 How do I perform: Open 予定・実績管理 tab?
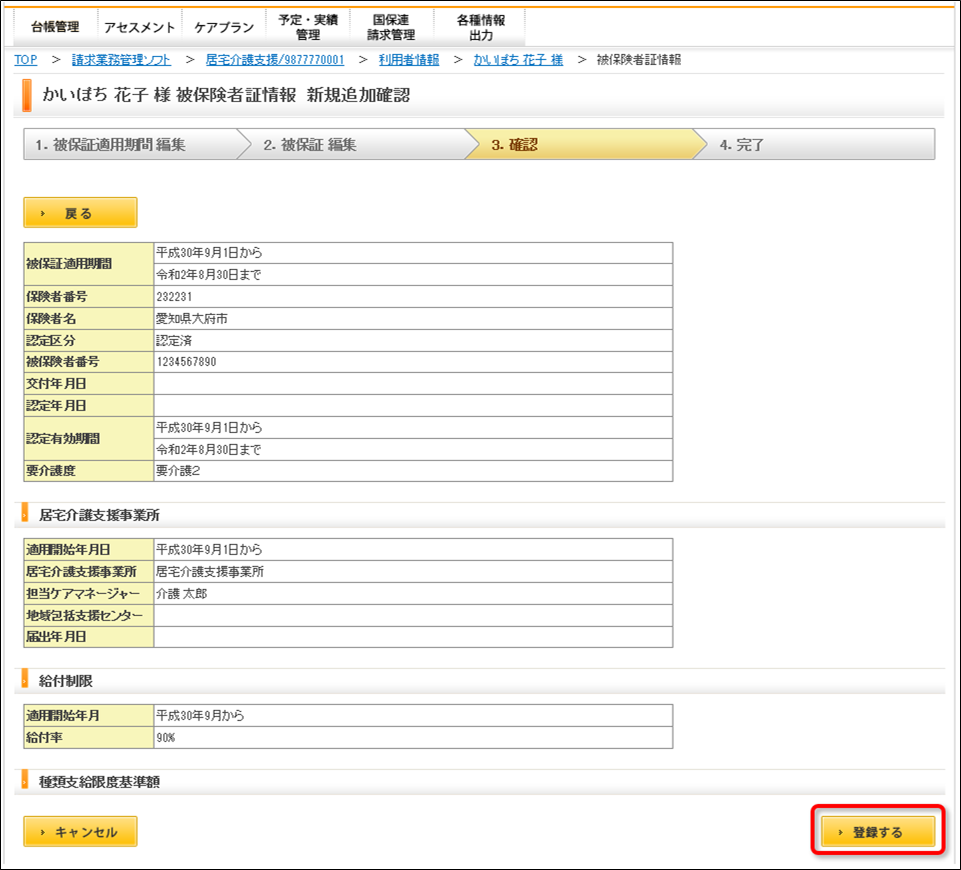coord(308,27)
